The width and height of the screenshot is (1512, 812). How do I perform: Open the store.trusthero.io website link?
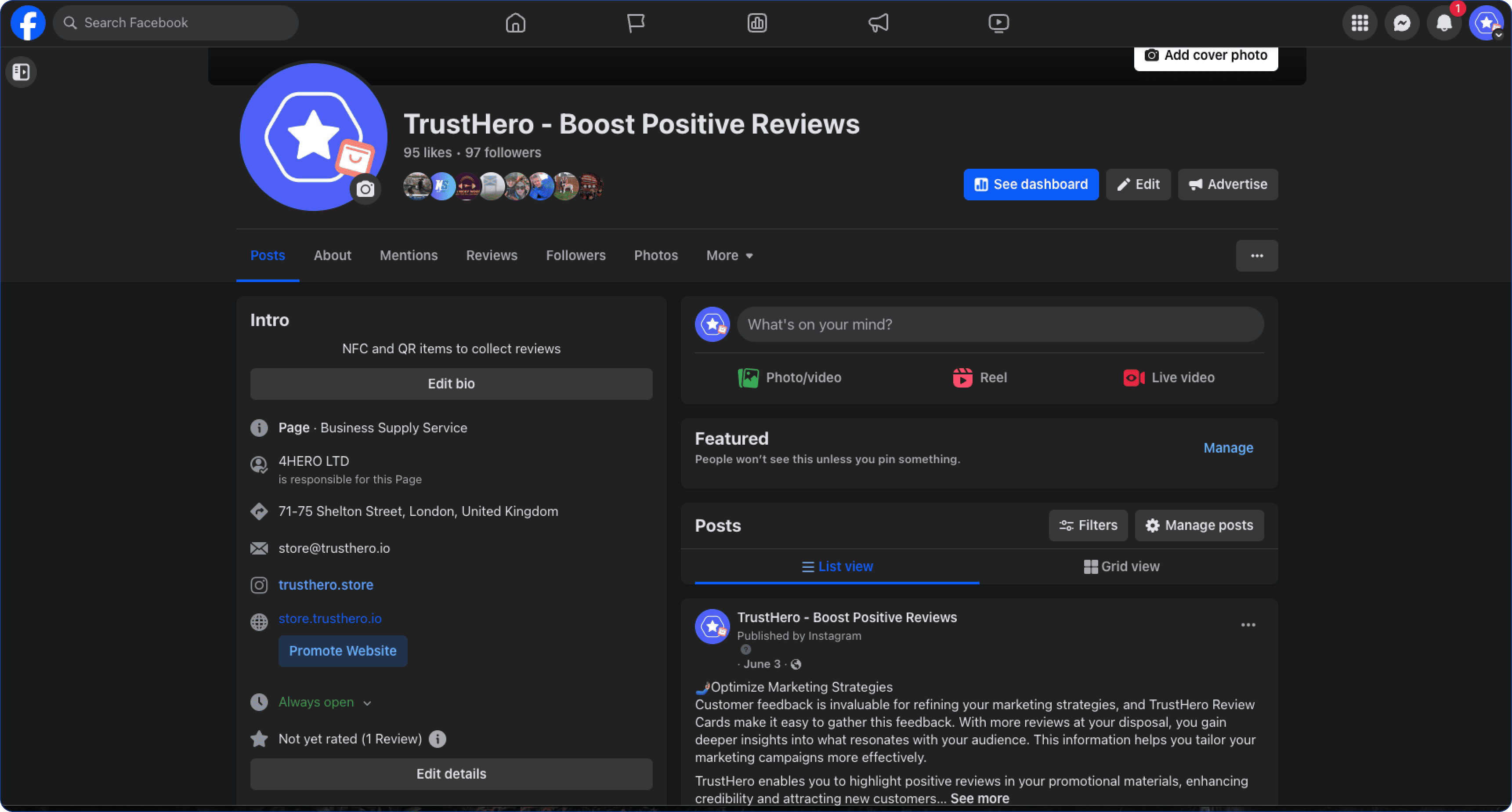coord(330,618)
